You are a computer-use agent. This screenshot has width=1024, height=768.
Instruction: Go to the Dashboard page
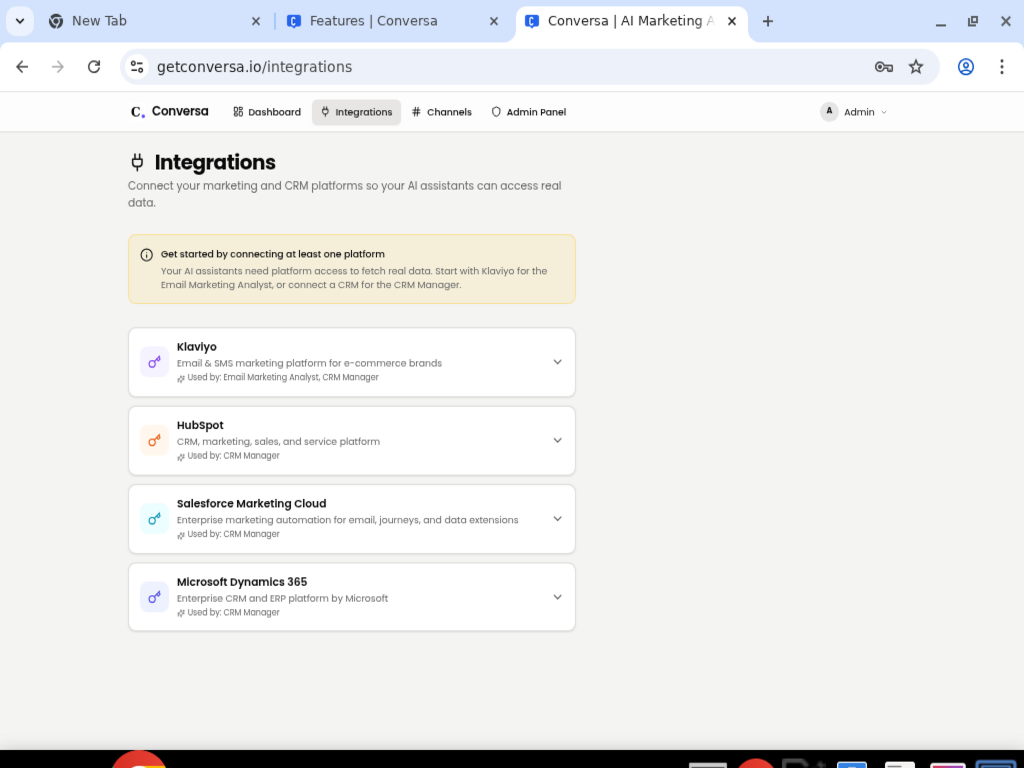267,112
